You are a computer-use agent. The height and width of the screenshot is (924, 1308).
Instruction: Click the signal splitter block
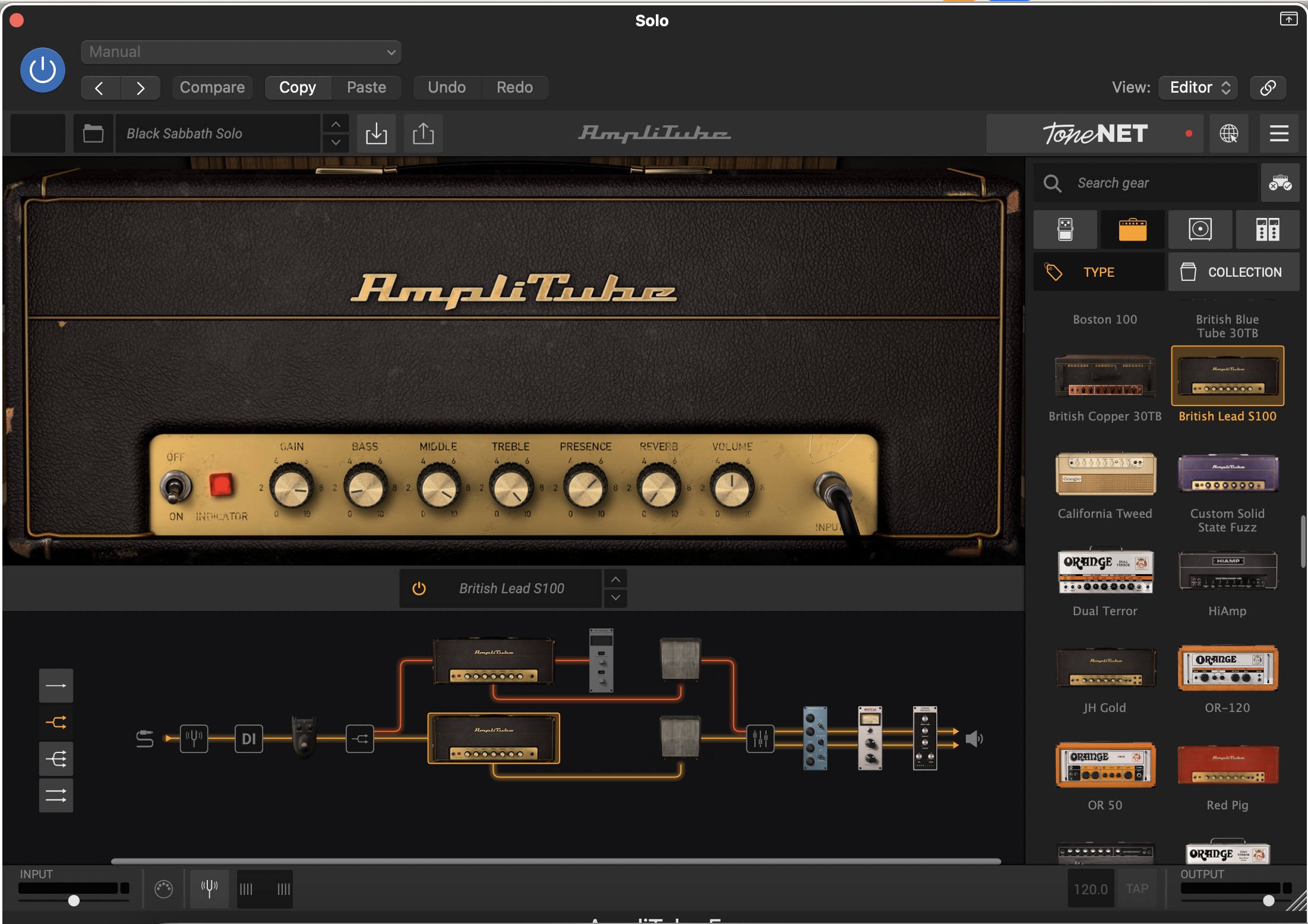359,739
